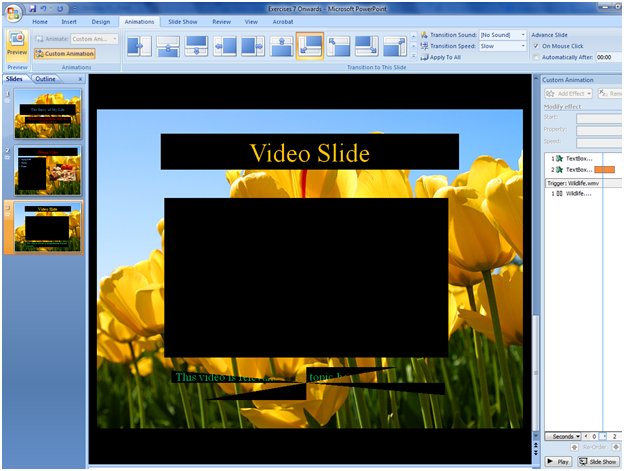This screenshot has width=624, height=471.
Task: Open the Outline pane tab
Action: pyautogui.click(x=46, y=78)
